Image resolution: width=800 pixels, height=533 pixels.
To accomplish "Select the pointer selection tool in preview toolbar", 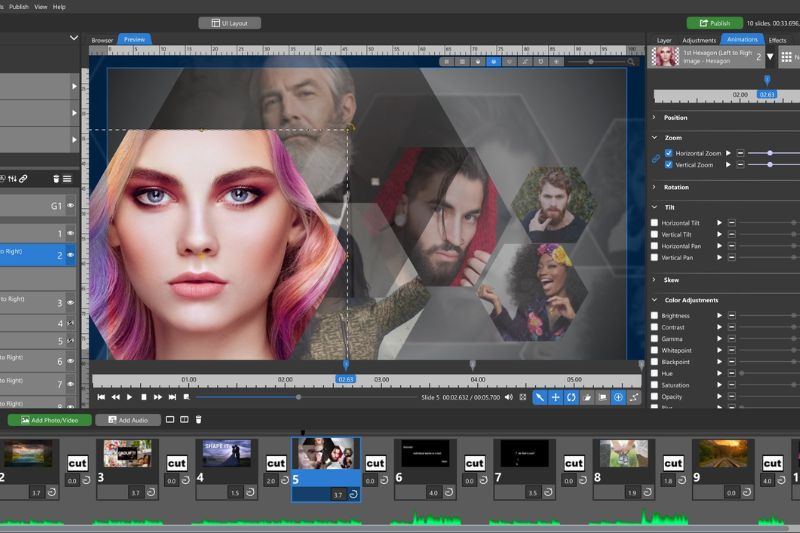I will pyautogui.click(x=540, y=397).
